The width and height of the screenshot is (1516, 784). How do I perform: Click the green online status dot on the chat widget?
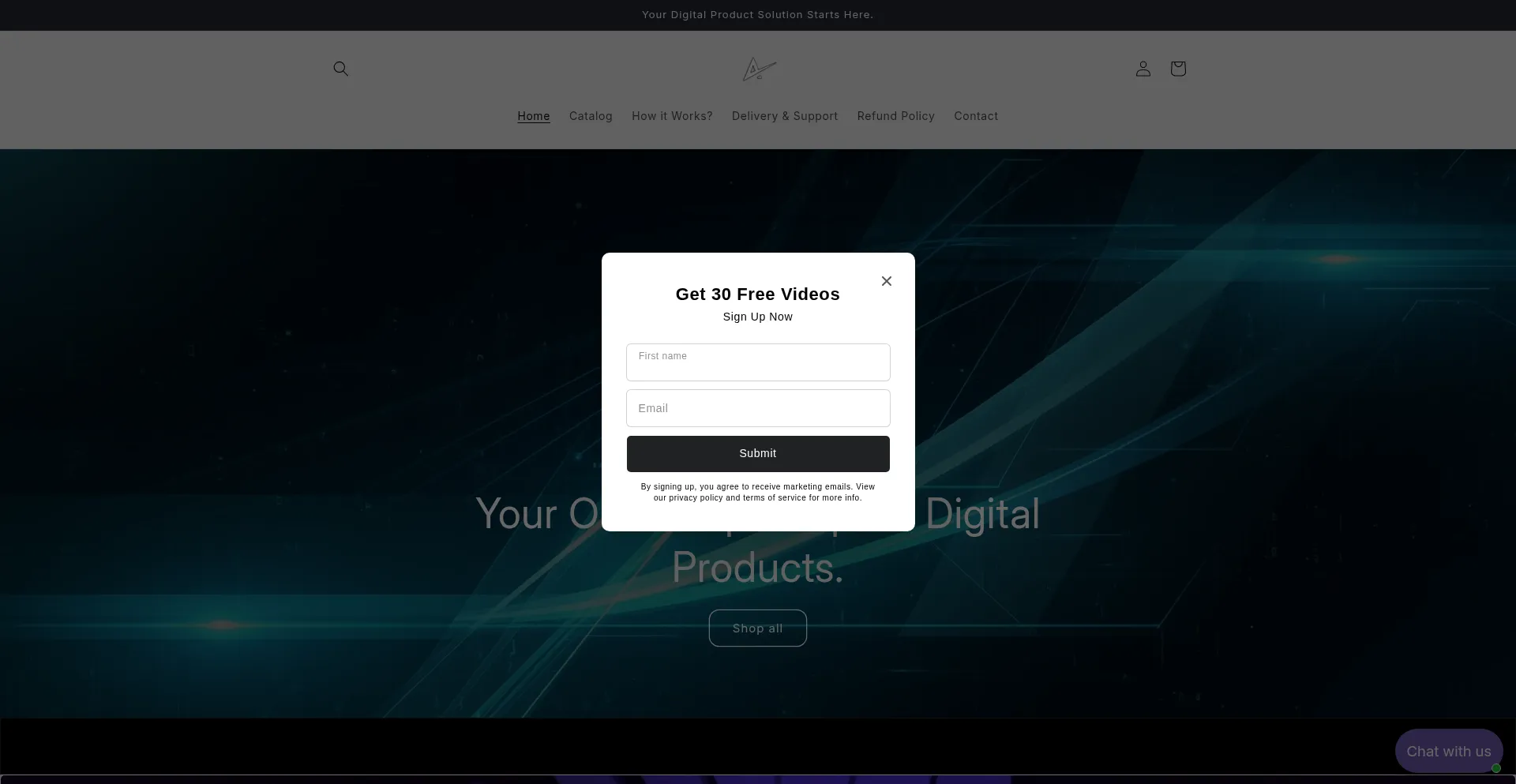(x=1495, y=768)
